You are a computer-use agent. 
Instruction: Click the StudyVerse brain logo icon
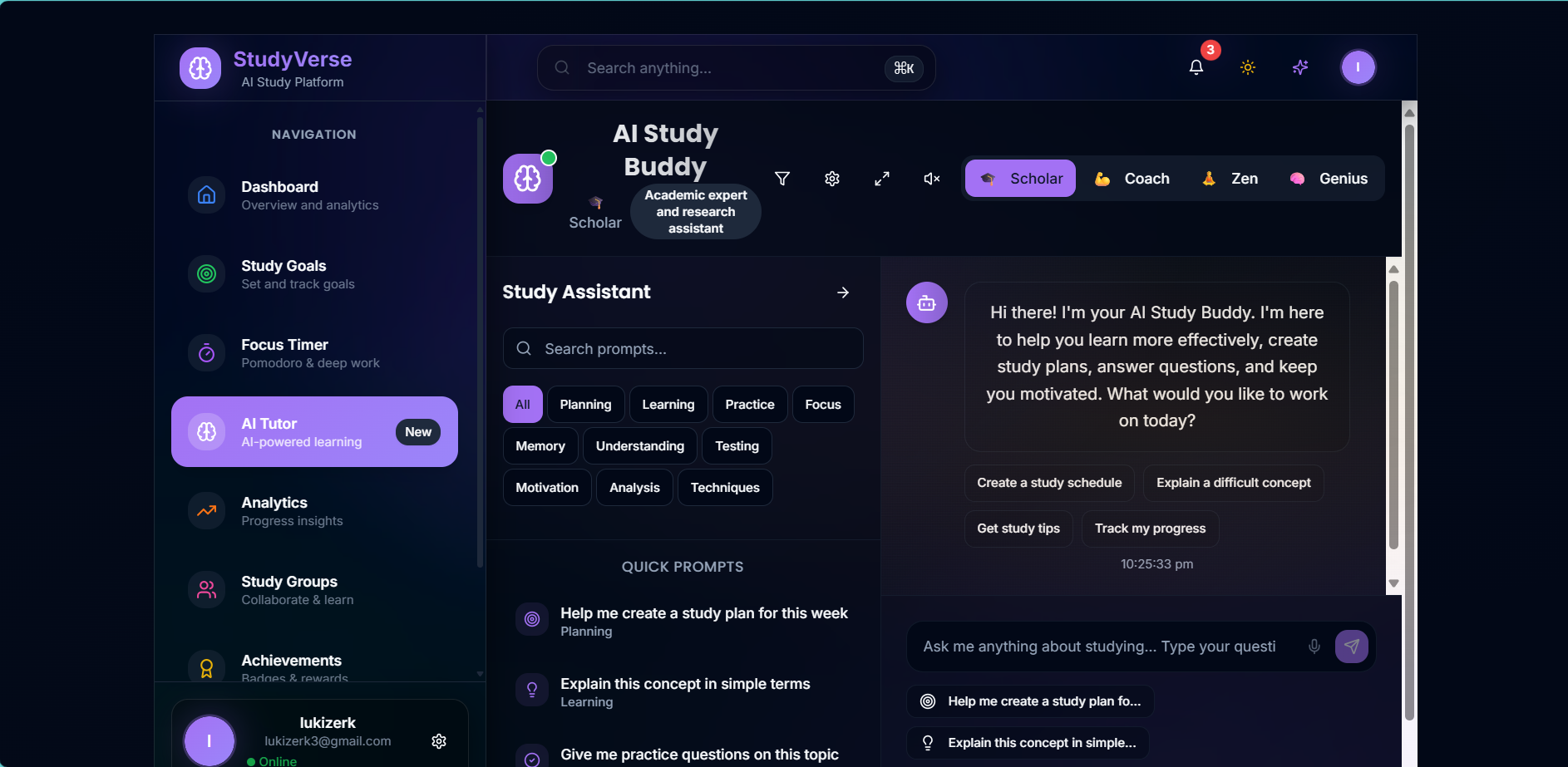200,68
